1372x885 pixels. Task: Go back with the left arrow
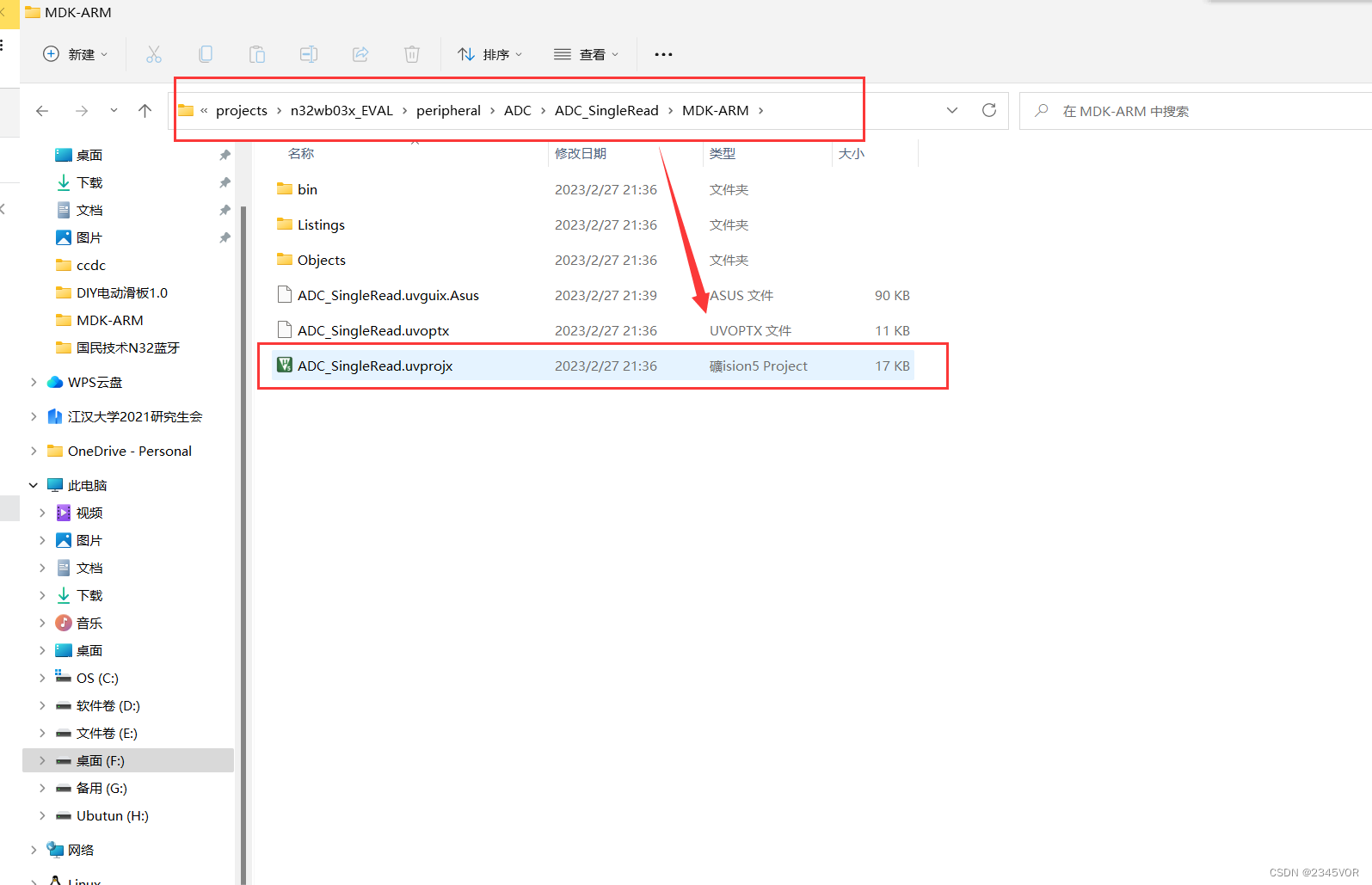pyautogui.click(x=42, y=111)
